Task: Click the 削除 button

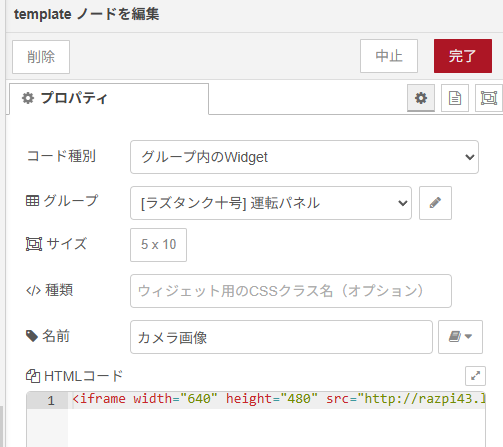Action: (41, 57)
